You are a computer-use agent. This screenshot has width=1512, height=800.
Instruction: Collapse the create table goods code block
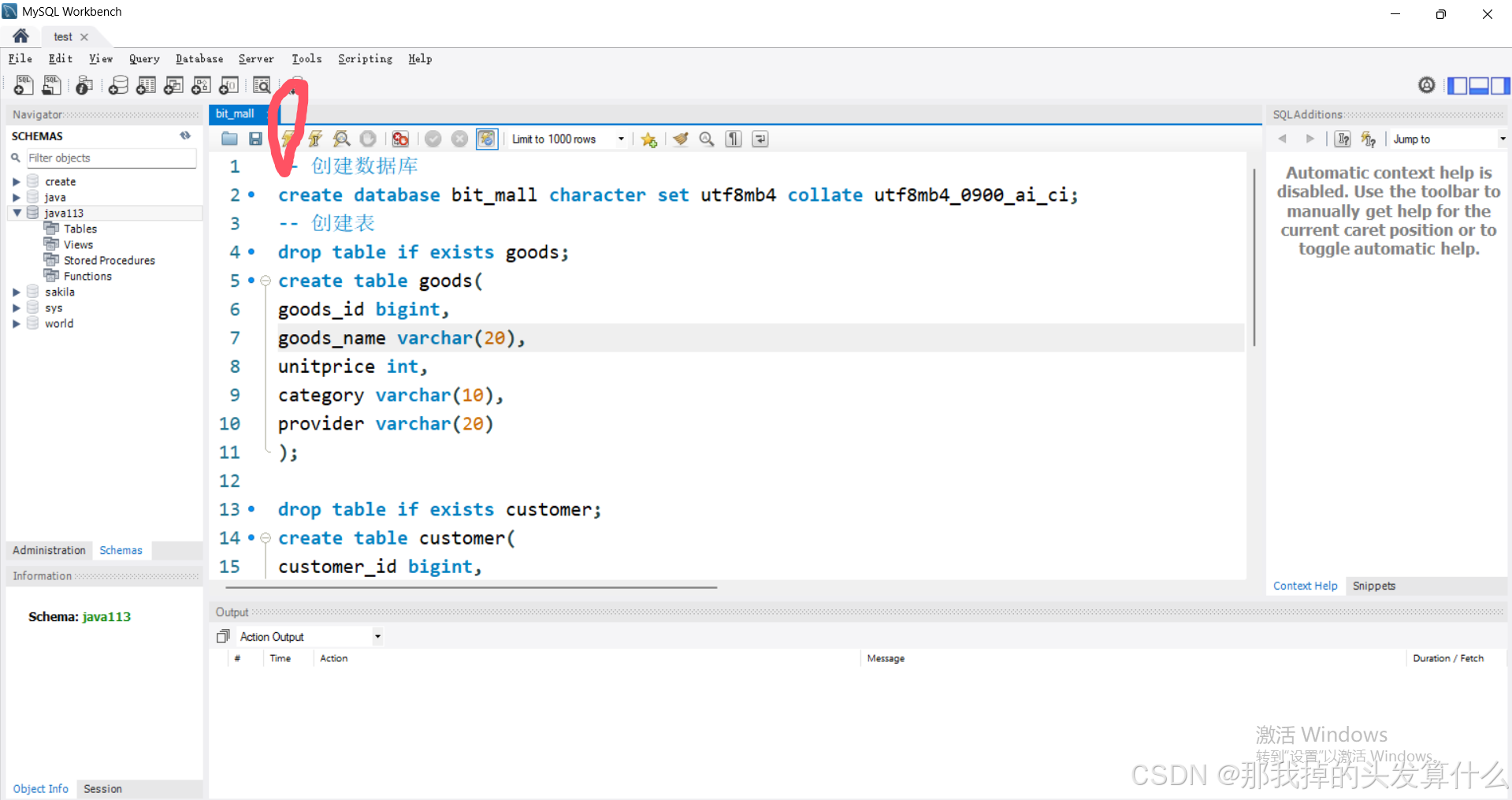(x=266, y=281)
